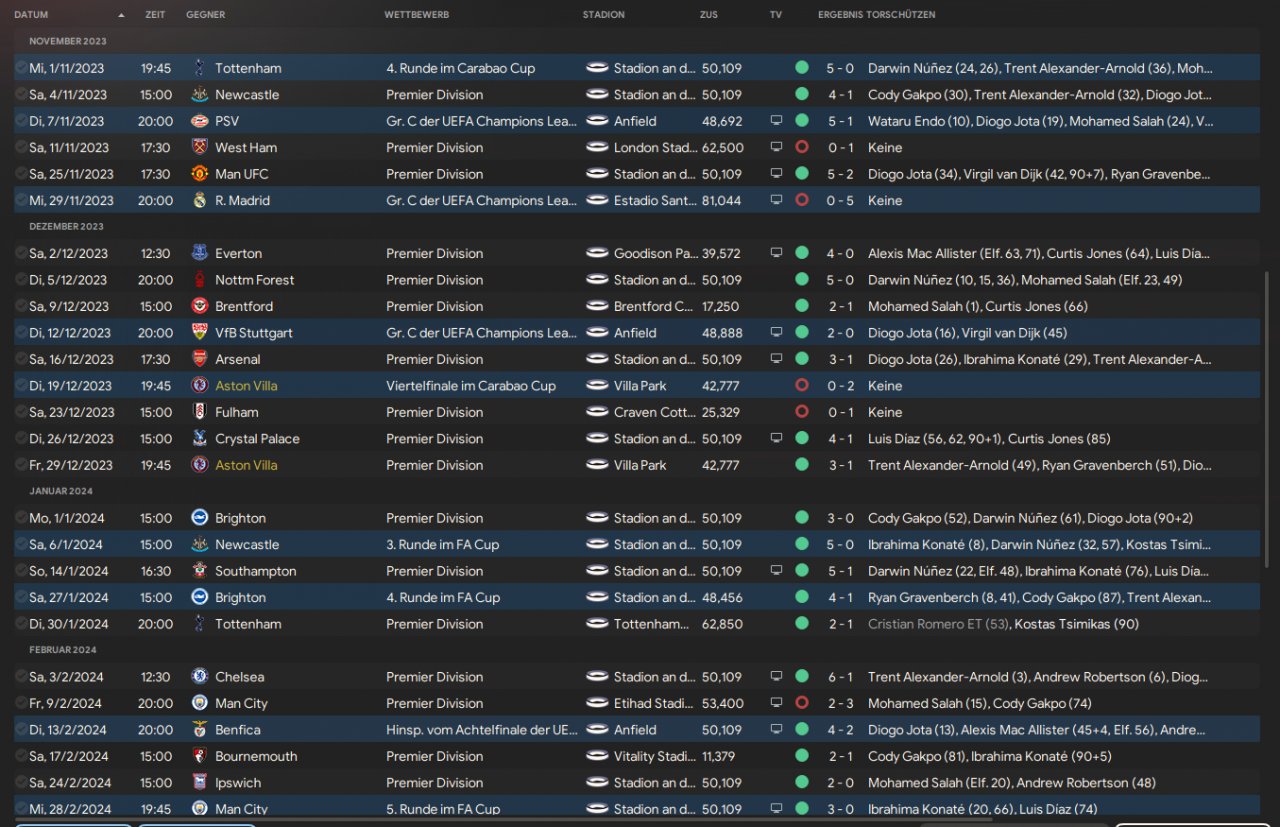The image size is (1280, 827).
Task: Click the Tottenham badge in the 1/11/2023 row
Action: 199,68
